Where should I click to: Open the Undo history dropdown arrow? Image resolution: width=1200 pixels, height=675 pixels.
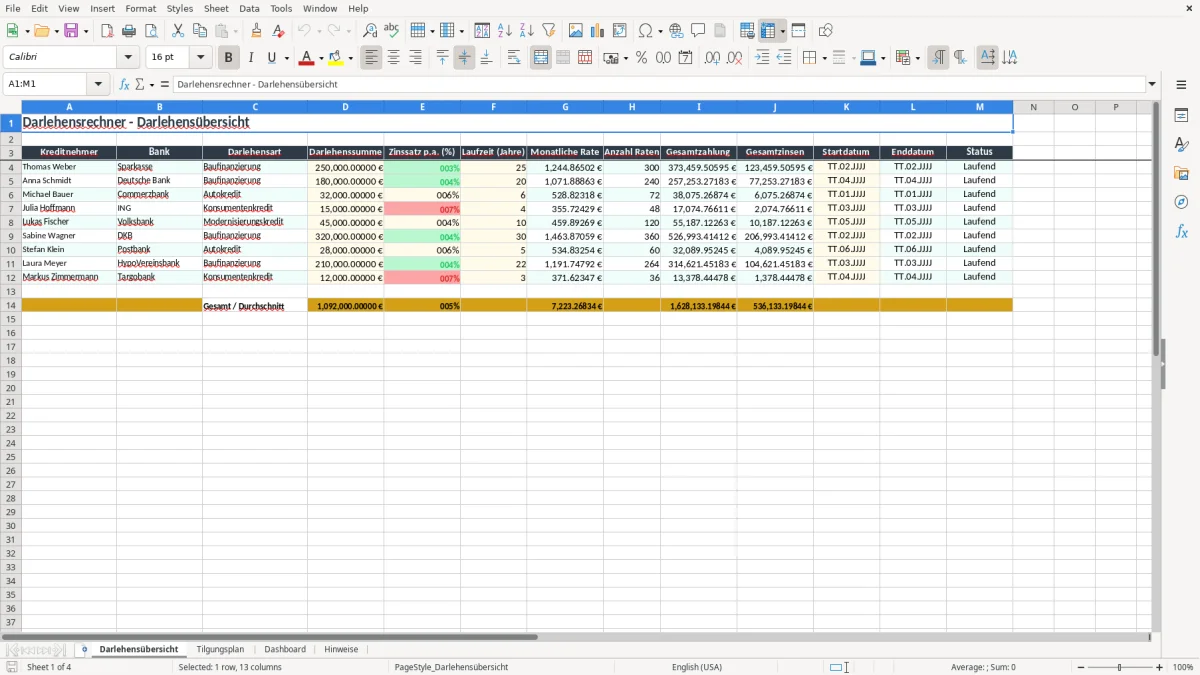pos(319,31)
